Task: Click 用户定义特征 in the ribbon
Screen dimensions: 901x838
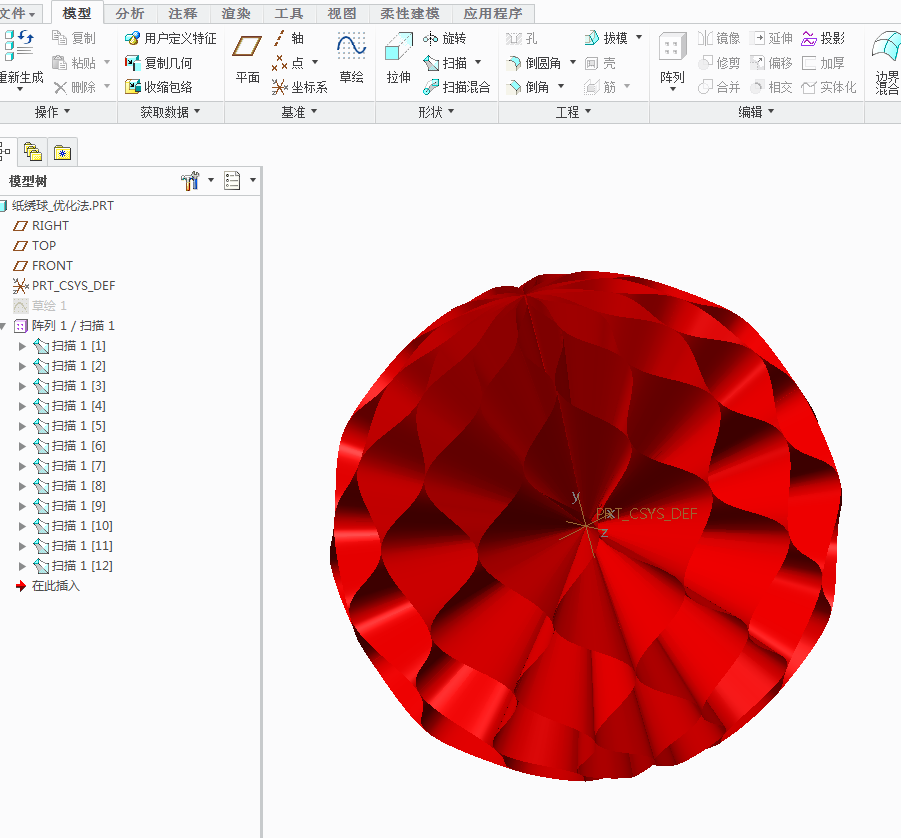Action: [x=170, y=39]
